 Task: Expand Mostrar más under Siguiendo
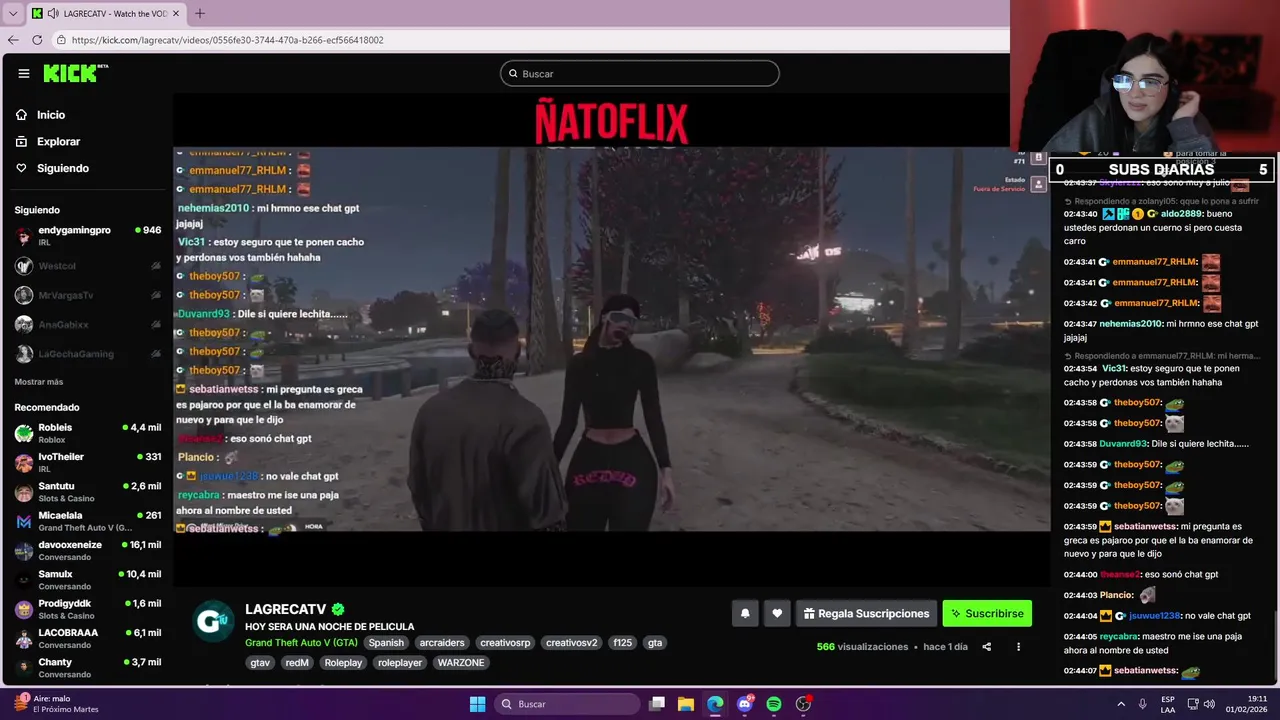39,382
